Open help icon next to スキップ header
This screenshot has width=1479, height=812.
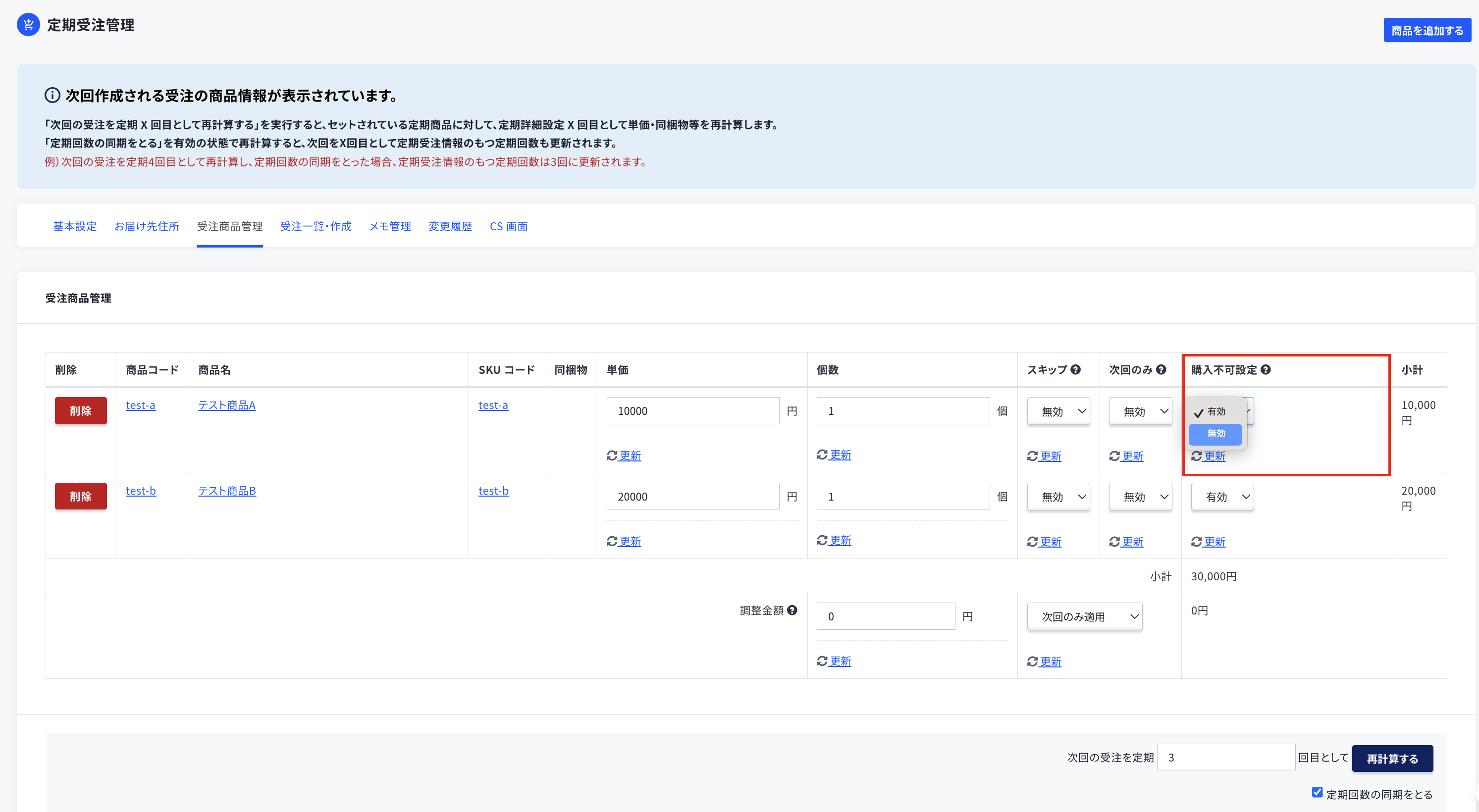tap(1075, 370)
